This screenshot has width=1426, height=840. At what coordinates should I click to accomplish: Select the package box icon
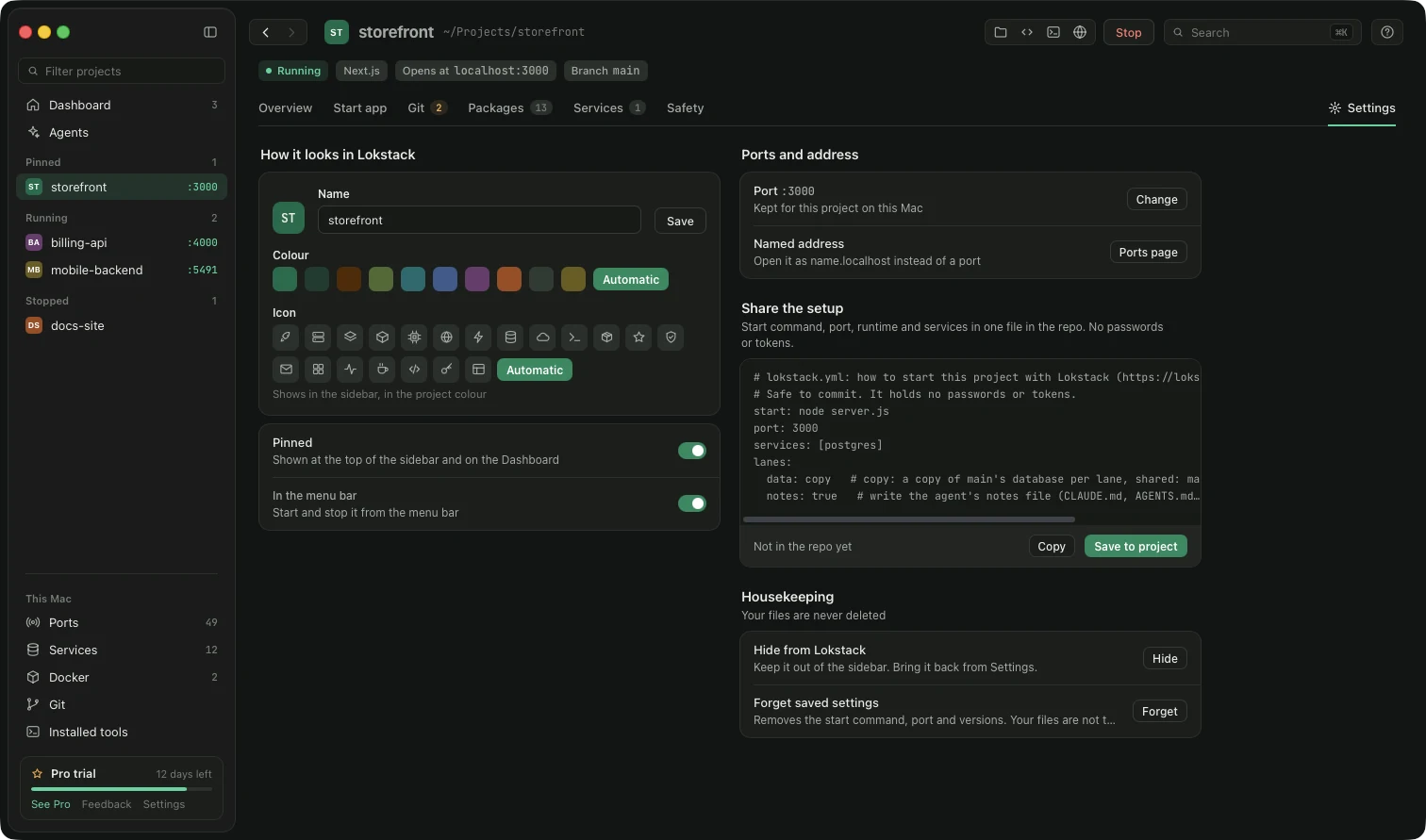click(606, 338)
